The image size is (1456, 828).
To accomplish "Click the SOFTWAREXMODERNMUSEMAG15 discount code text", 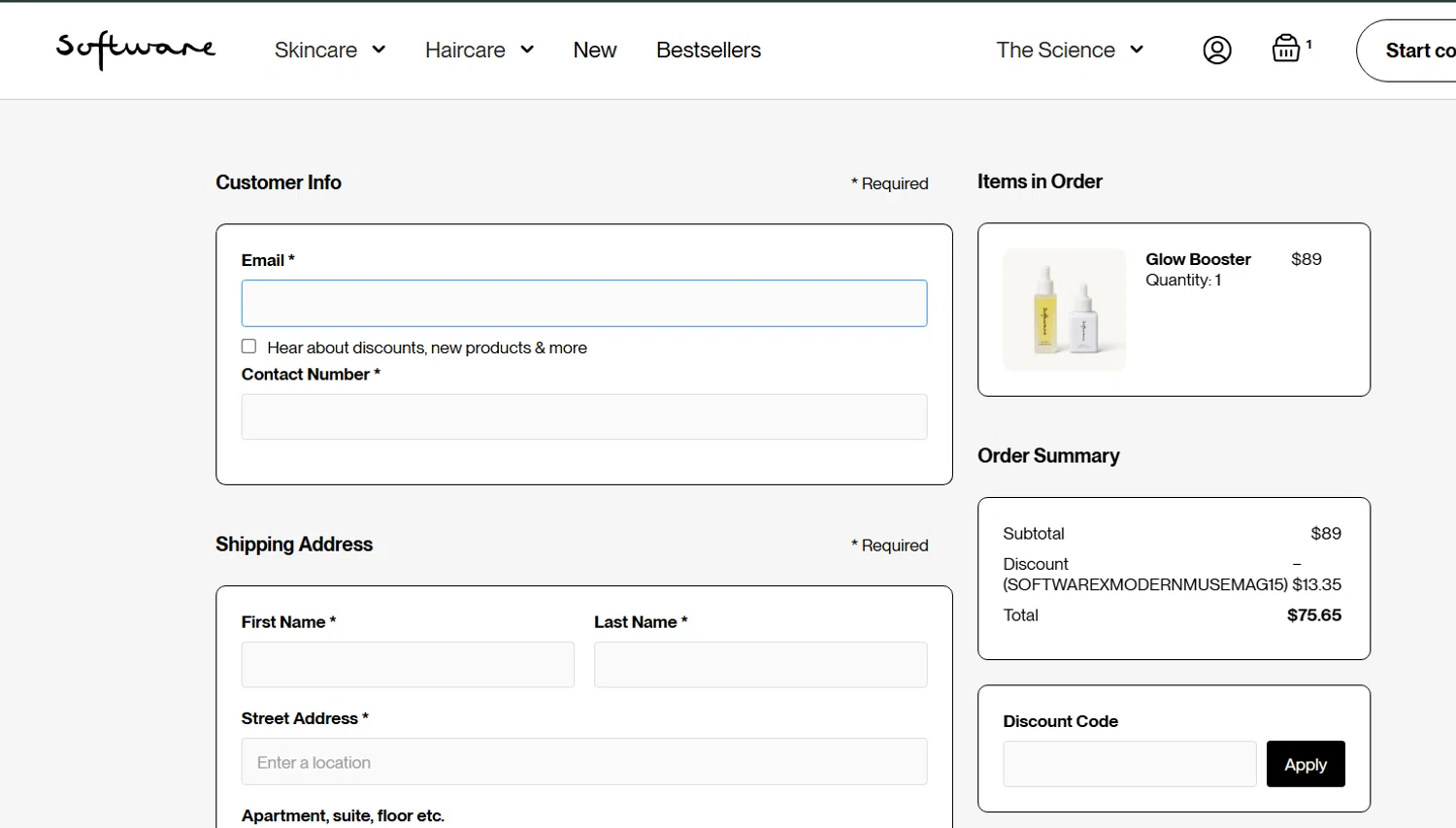I will [1145, 584].
